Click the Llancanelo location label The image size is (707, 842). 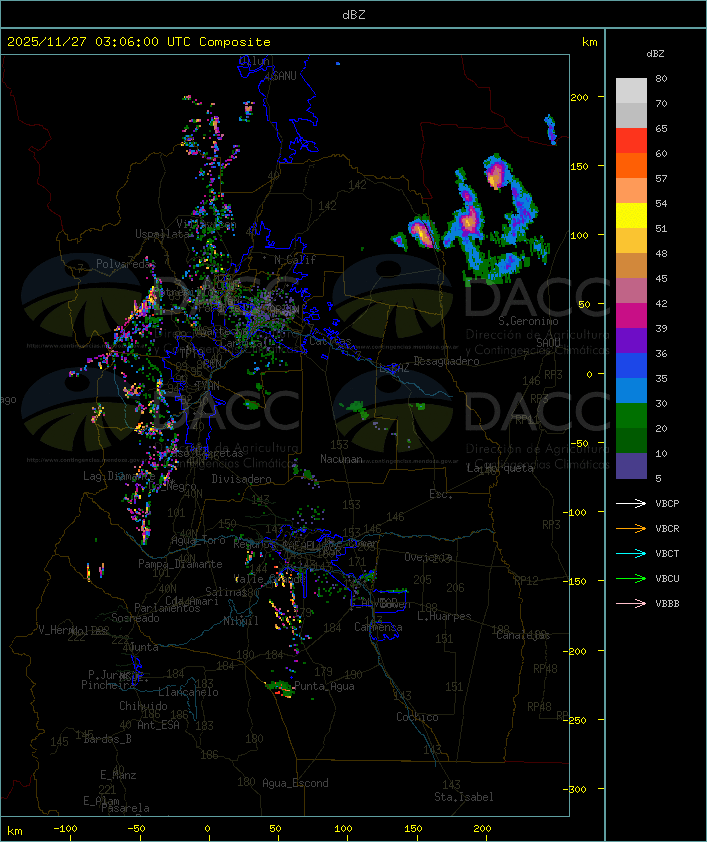[x=188, y=692]
